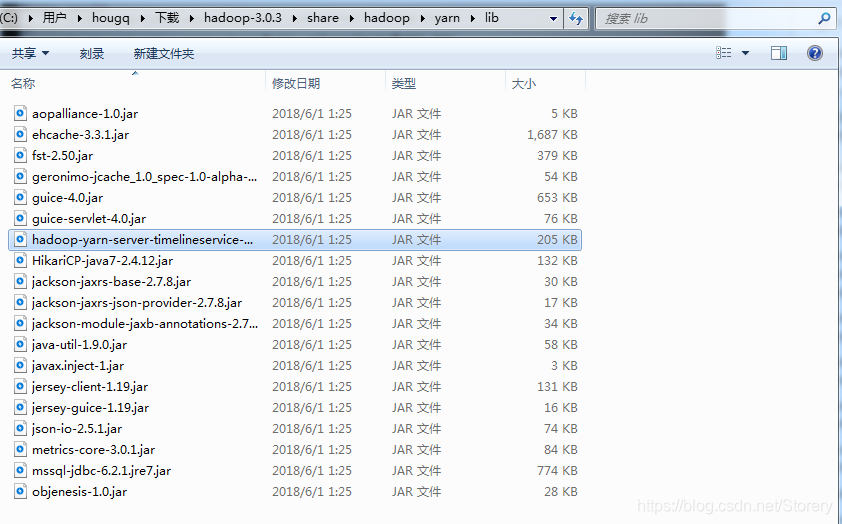Click the jackson-module-jaxb-annotations jar icon
The height and width of the screenshot is (524, 842).
pos(20,323)
